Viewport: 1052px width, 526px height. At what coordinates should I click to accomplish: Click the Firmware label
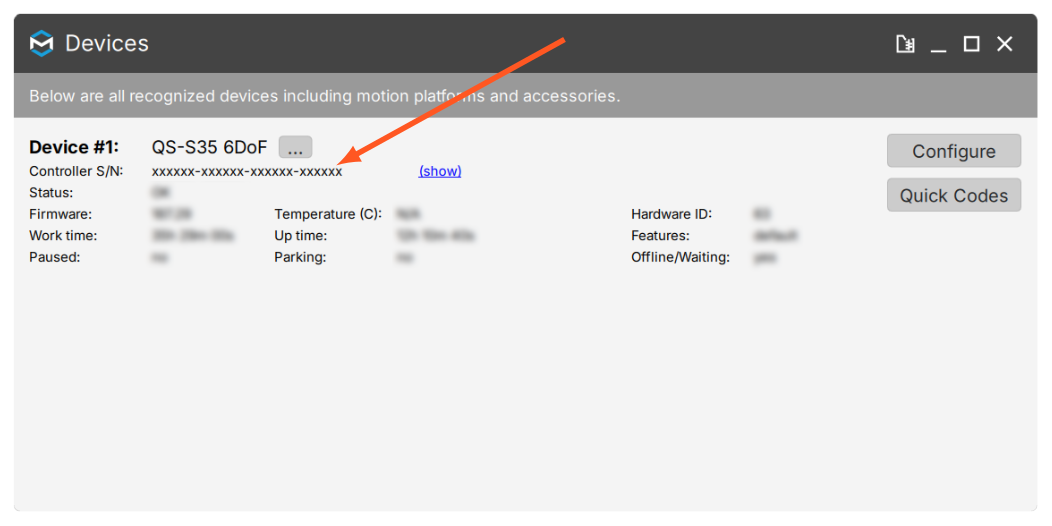point(60,215)
